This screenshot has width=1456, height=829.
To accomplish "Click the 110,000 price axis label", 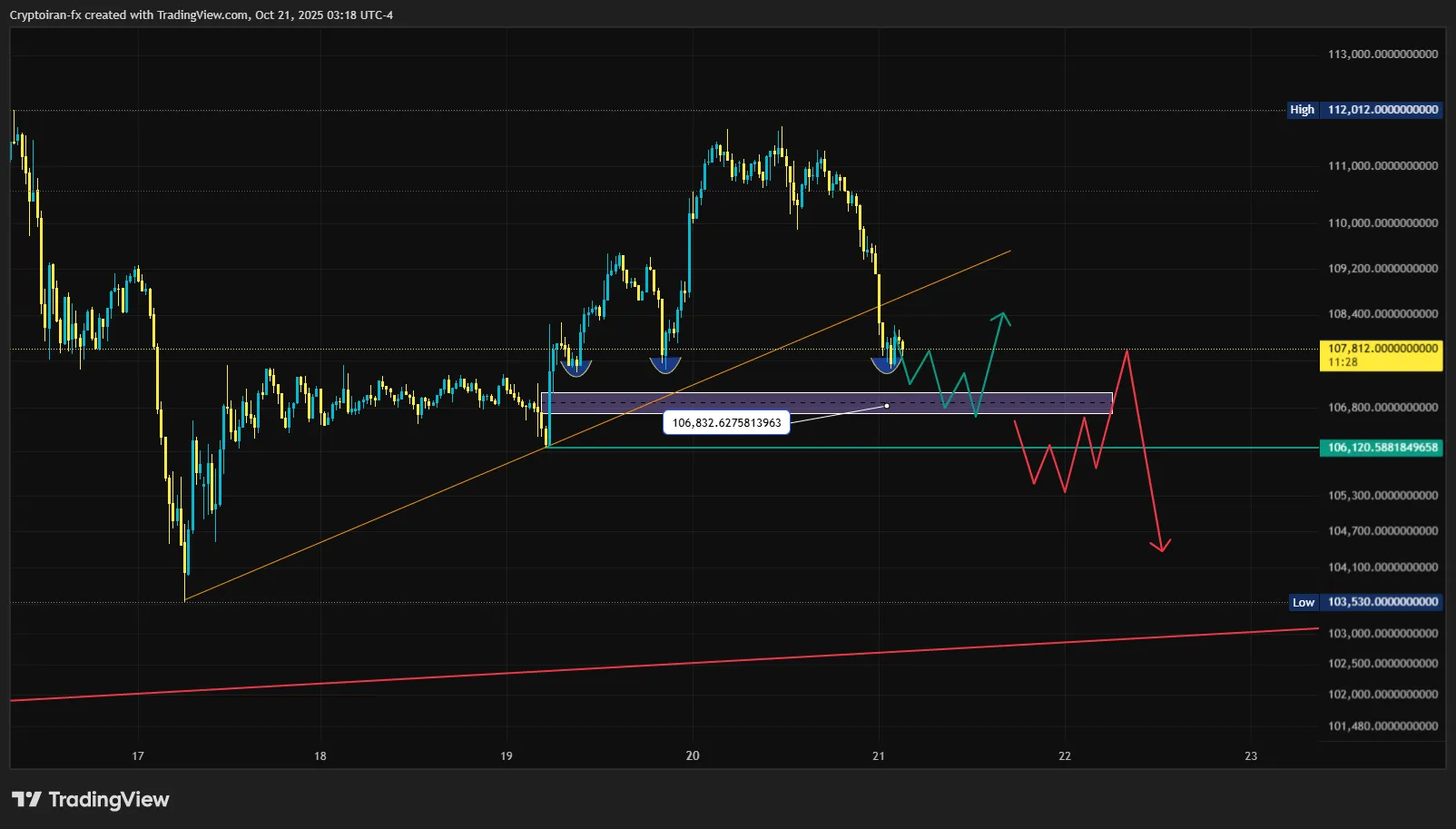I will (1382, 223).
